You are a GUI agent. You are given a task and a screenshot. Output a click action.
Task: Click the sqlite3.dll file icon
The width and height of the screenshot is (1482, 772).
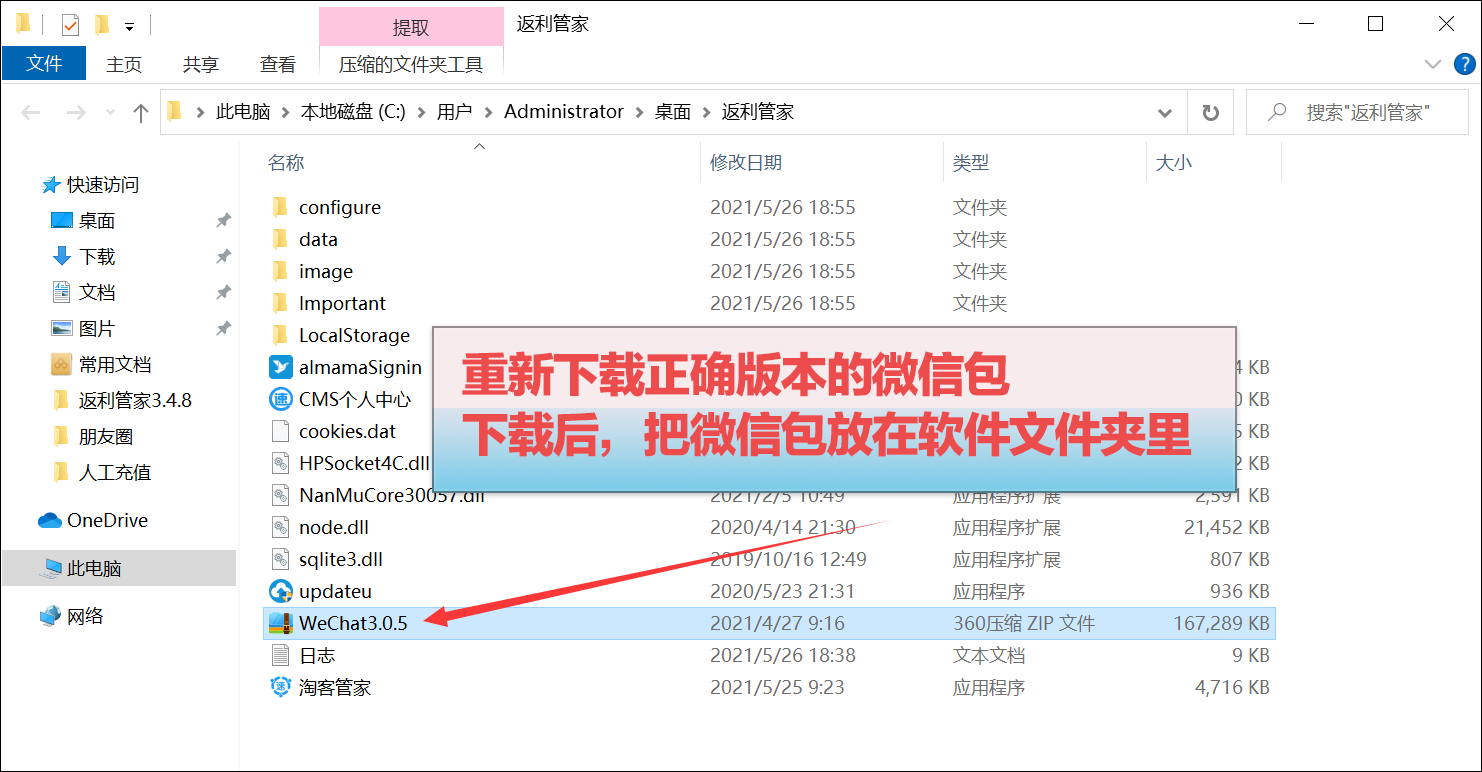click(x=280, y=559)
